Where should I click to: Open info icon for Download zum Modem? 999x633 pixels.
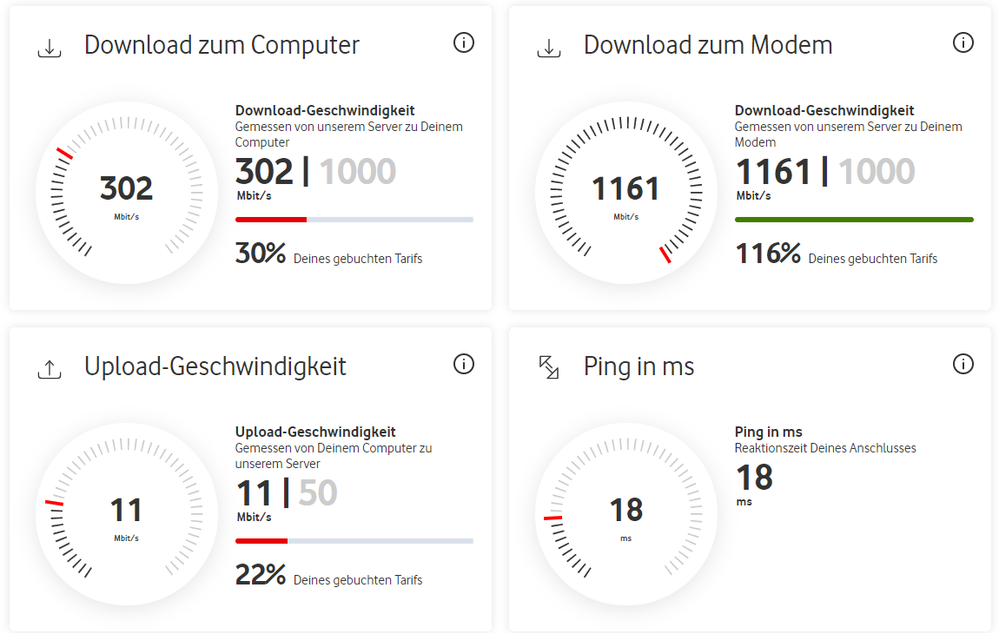click(x=963, y=42)
